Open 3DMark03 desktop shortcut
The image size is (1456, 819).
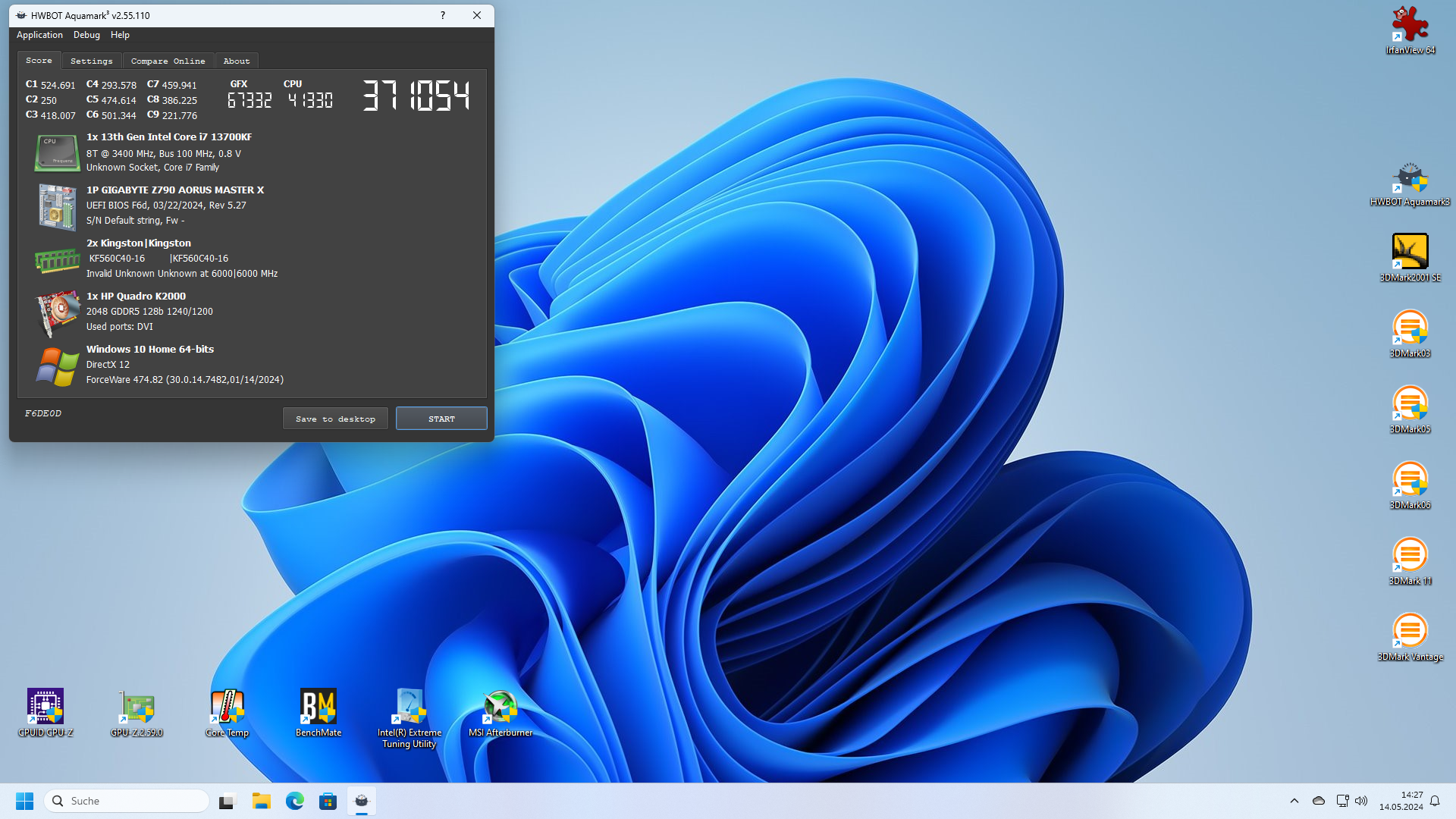1410,334
